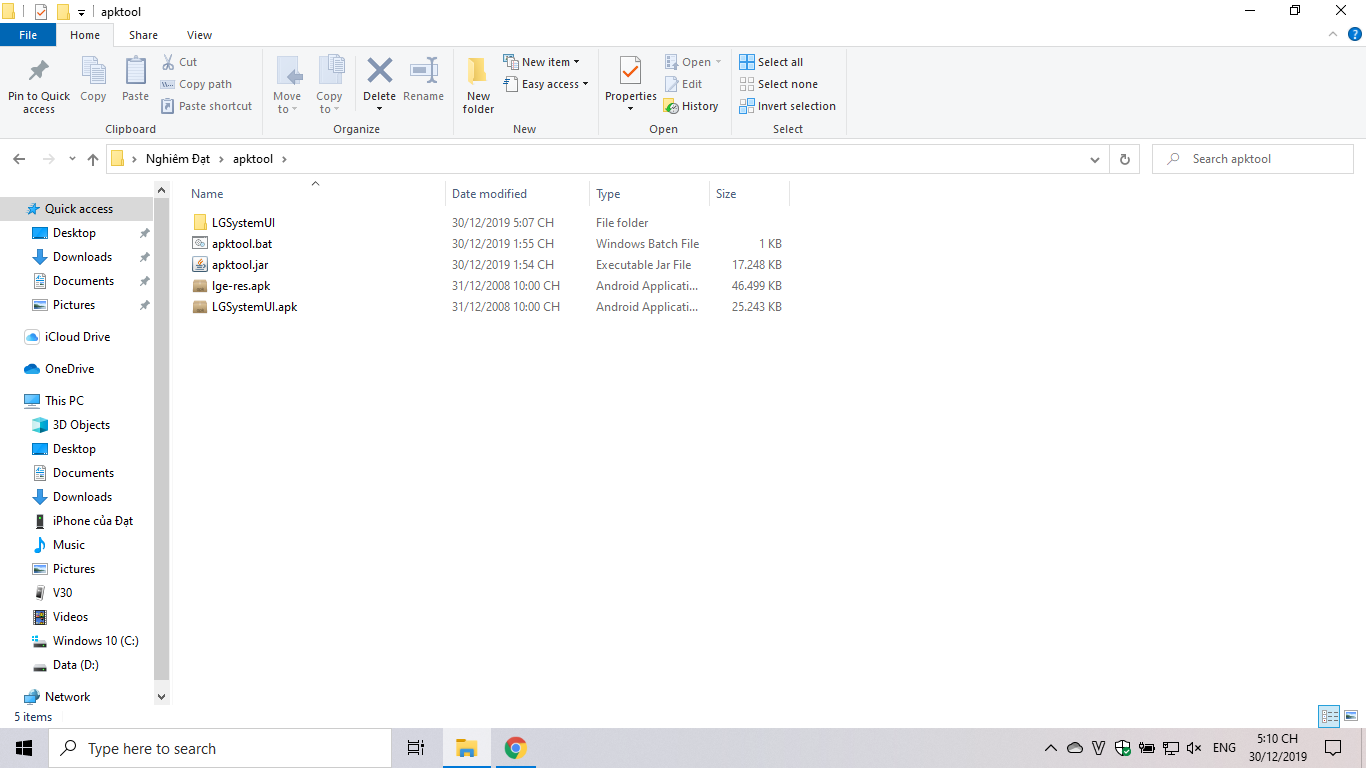Cut the selected item
The image size is (1366, 768).
point(186,61)
